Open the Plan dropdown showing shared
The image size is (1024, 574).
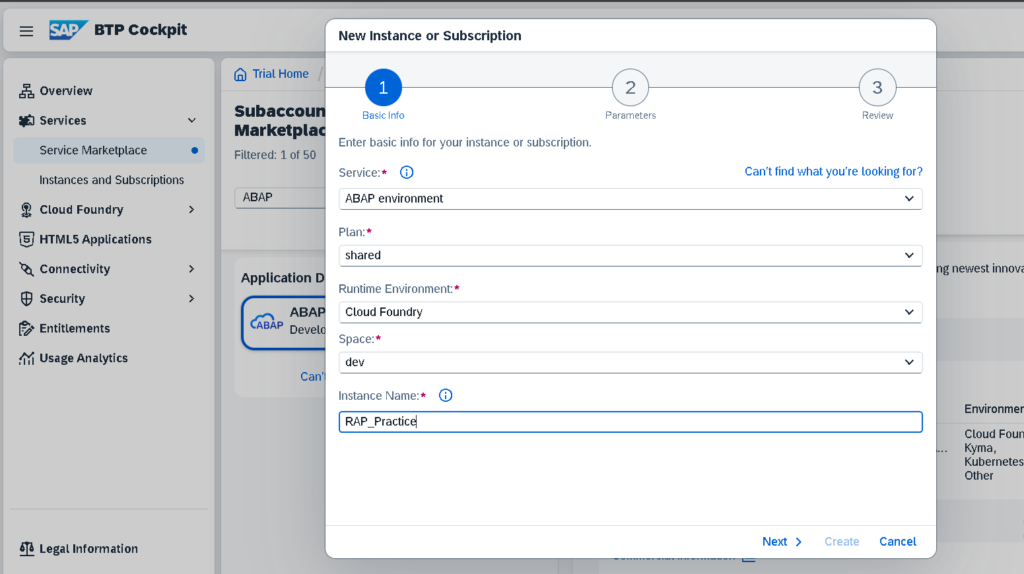[630, 255]
